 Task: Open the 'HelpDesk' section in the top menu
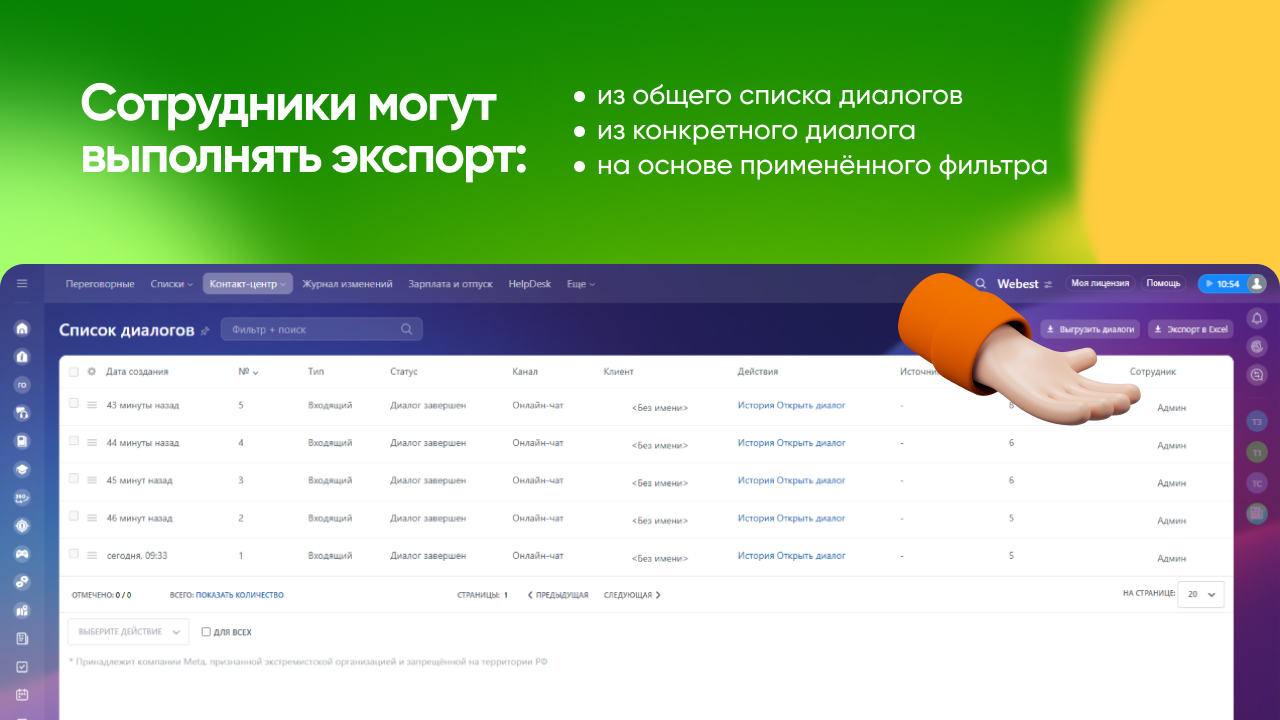(529, 283)
